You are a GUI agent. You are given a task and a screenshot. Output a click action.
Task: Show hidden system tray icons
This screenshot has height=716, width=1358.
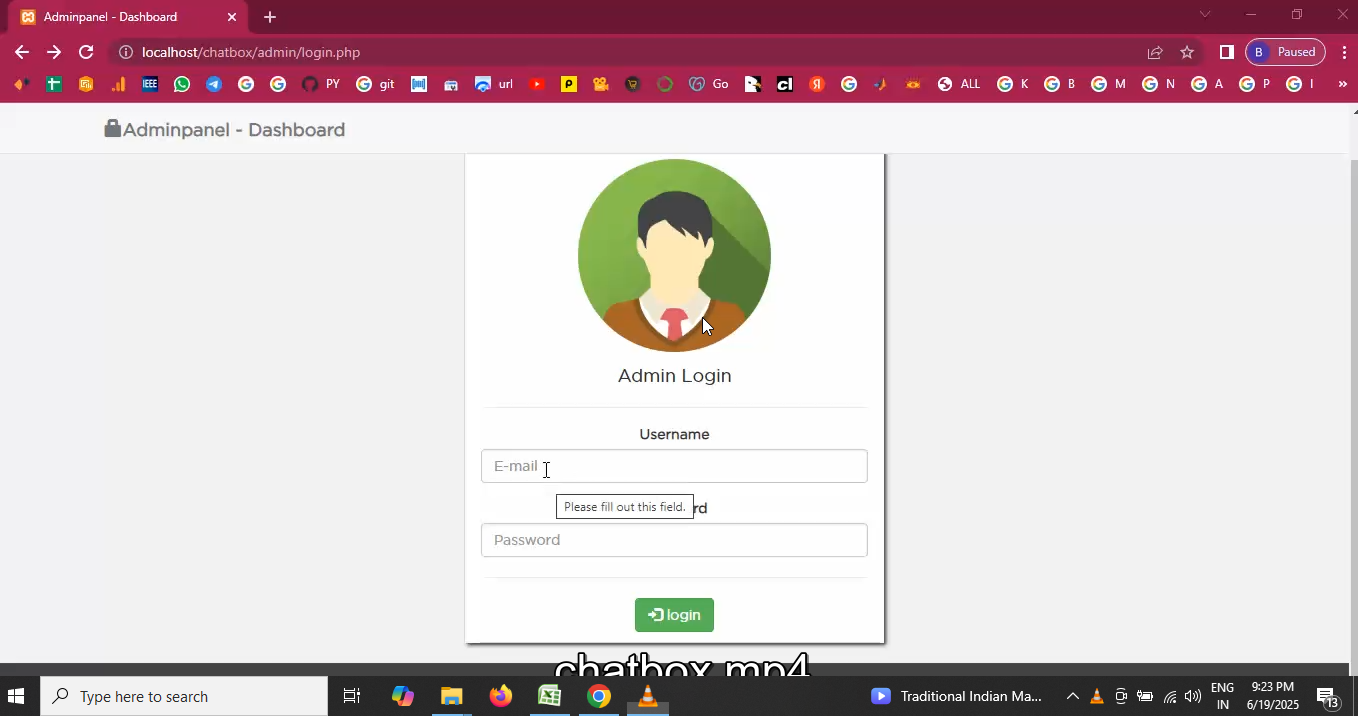(1072, 696)
